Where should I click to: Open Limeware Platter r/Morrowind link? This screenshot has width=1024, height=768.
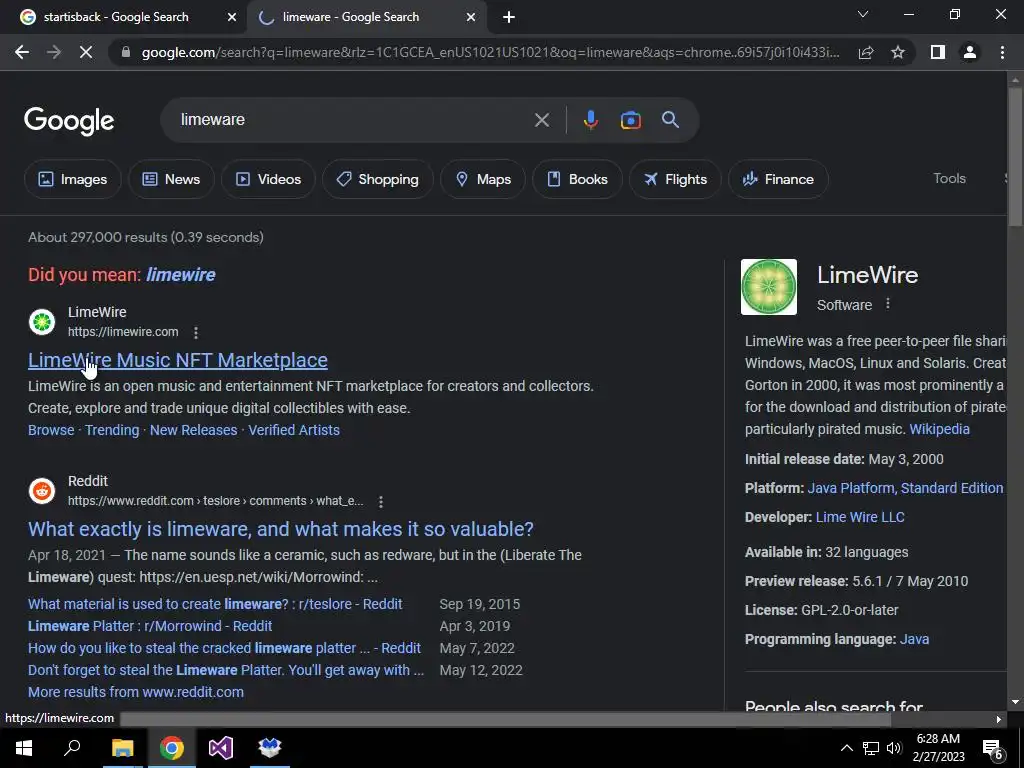point(150,626)
